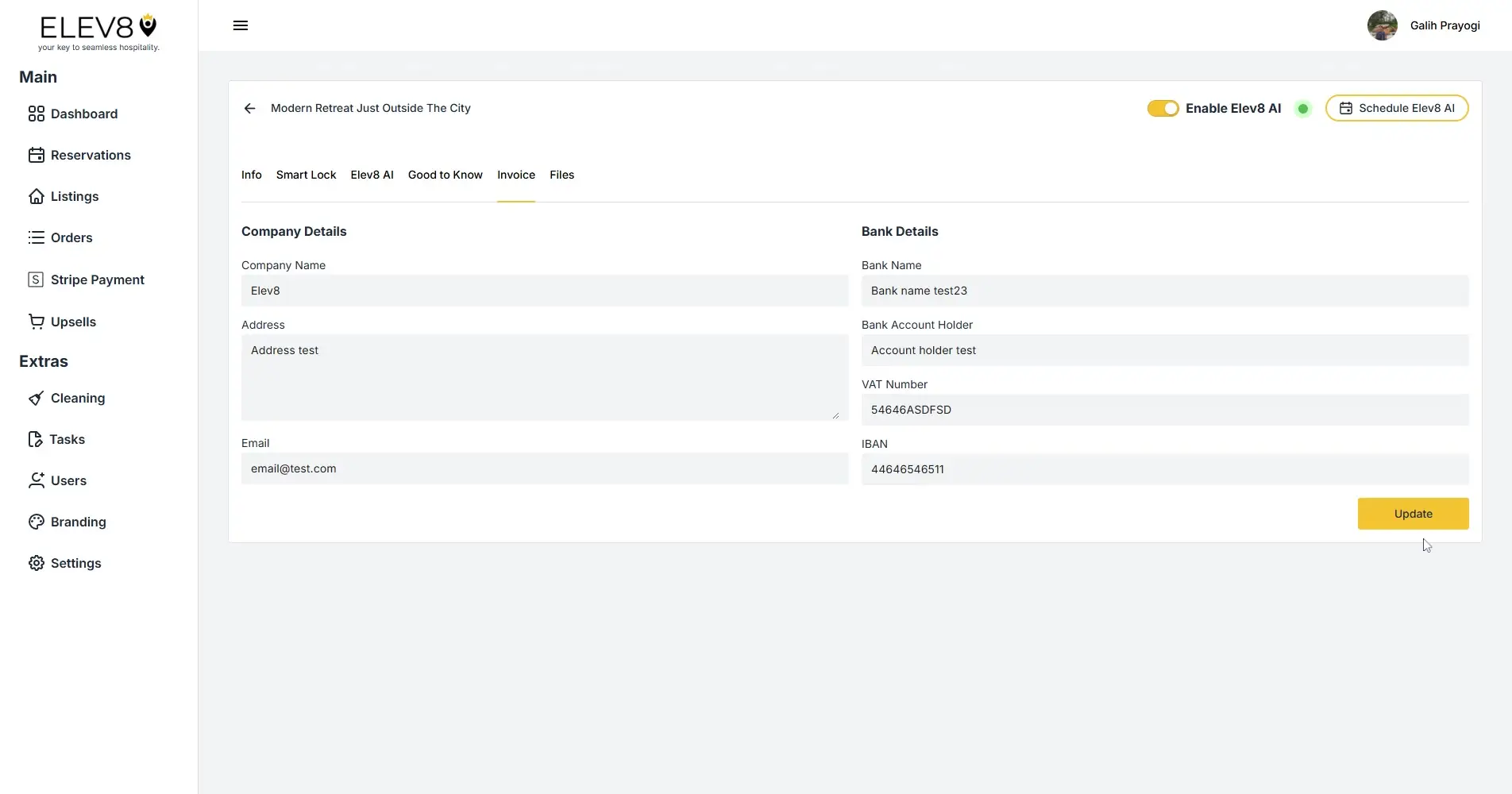Screen dimensions: 1512x794
Task: Open Galih Prayogi's profile avatar
Action: (x=1382, y=25)
